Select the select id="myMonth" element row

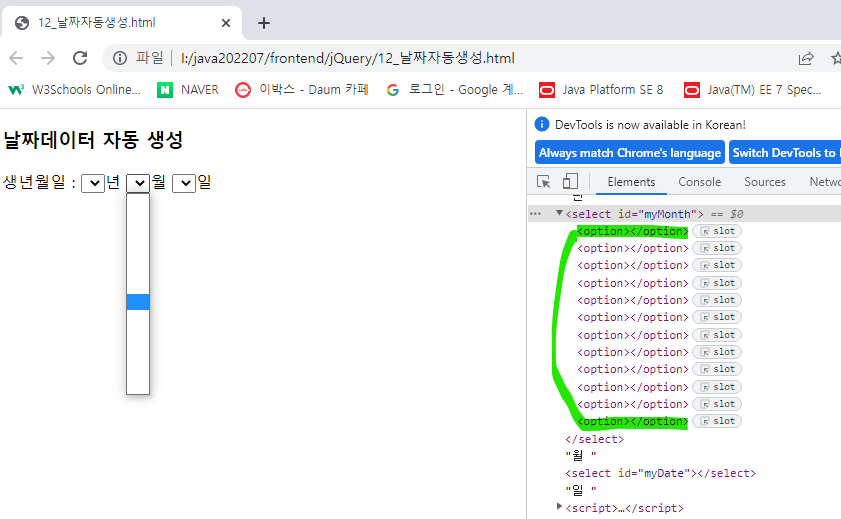coord(684,214)
